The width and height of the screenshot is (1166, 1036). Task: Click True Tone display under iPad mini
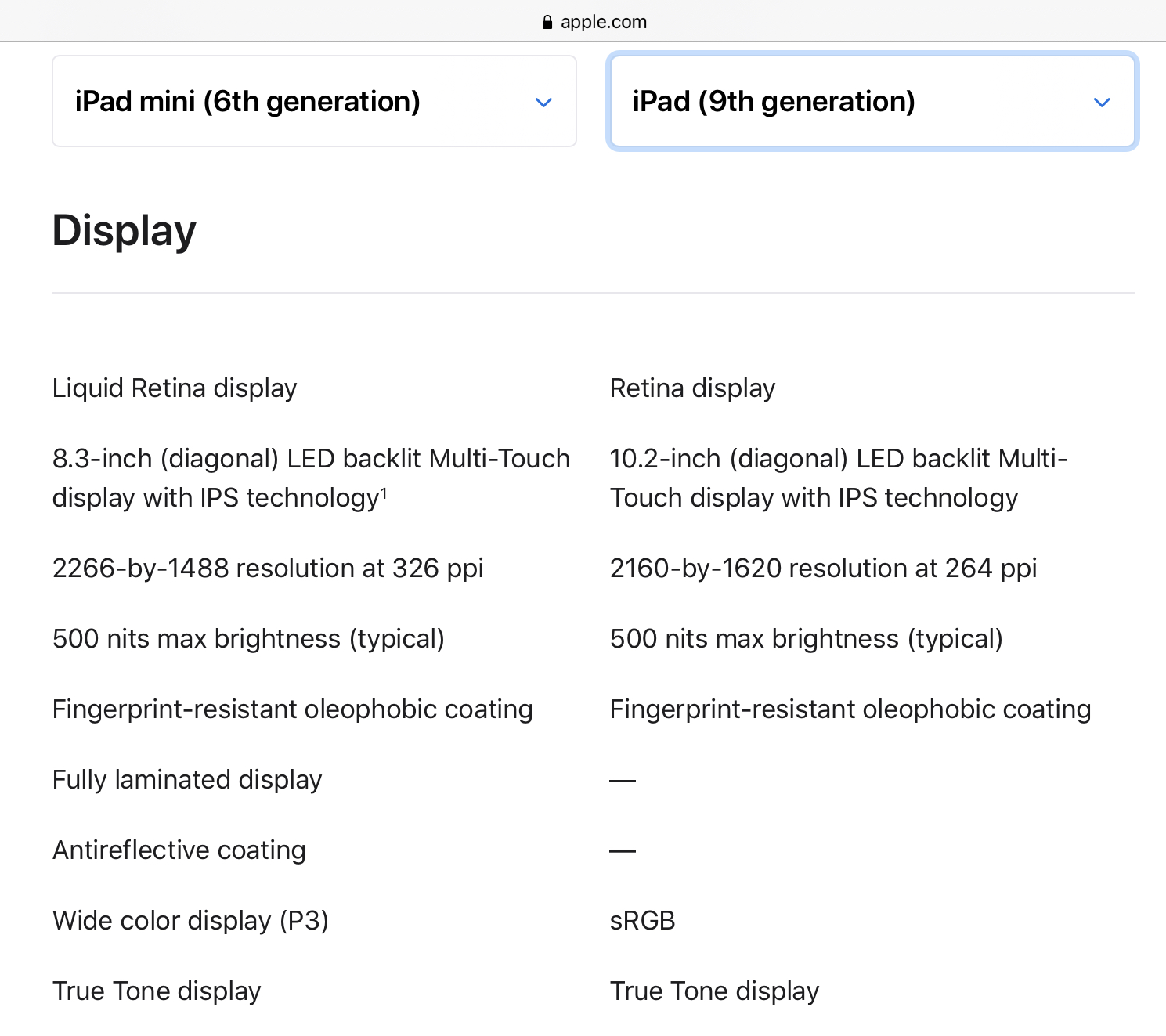click(157, 991)
